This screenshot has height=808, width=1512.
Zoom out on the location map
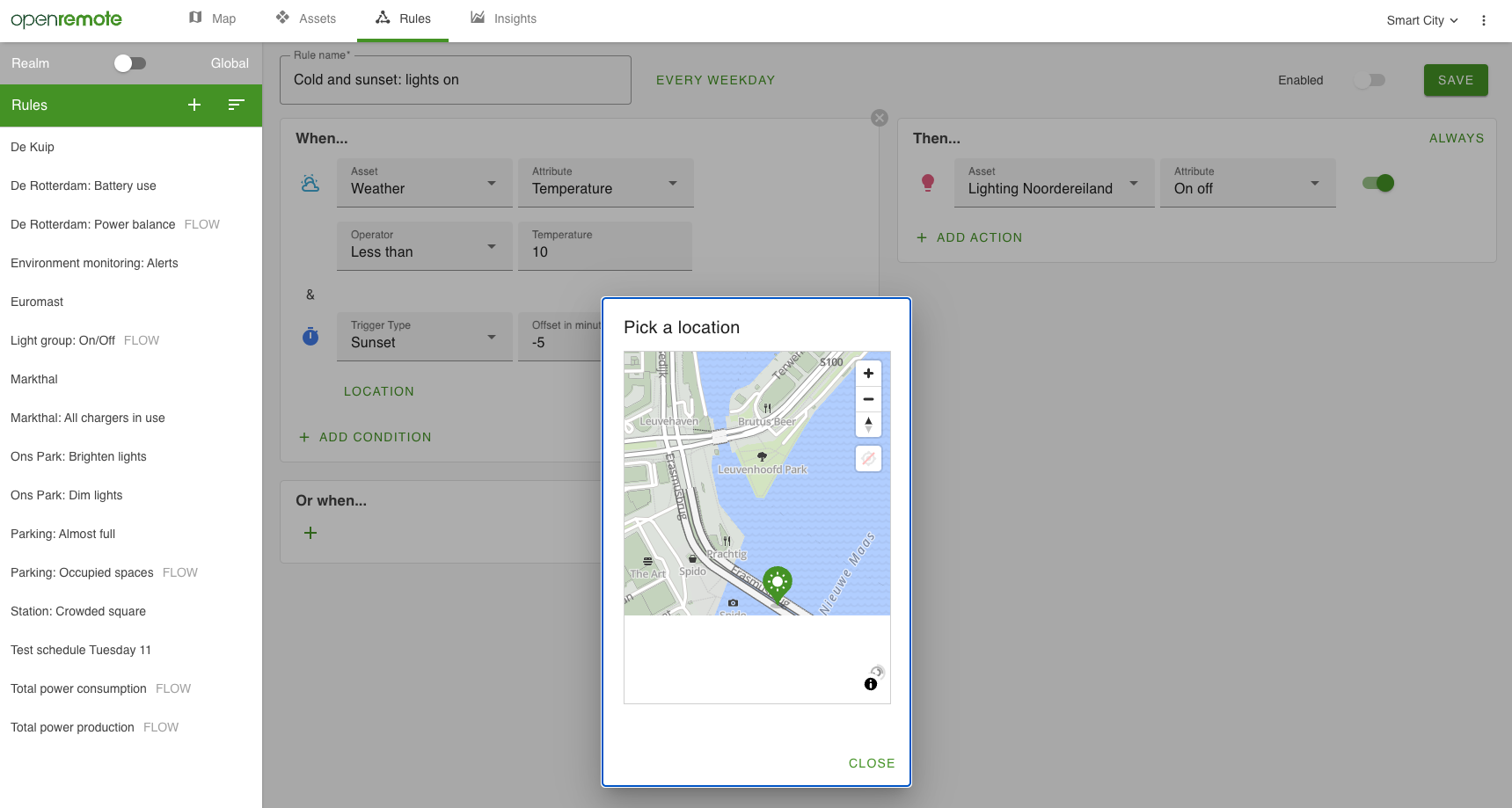pos(868,399)
